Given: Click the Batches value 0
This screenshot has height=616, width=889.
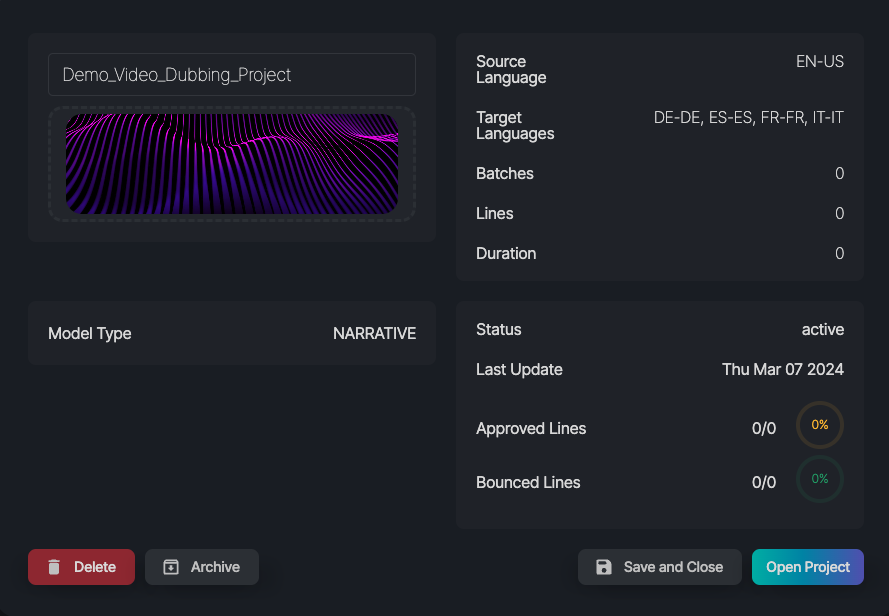Looking at the screenshot, I should pyautogui.click(x=839, y=173).
